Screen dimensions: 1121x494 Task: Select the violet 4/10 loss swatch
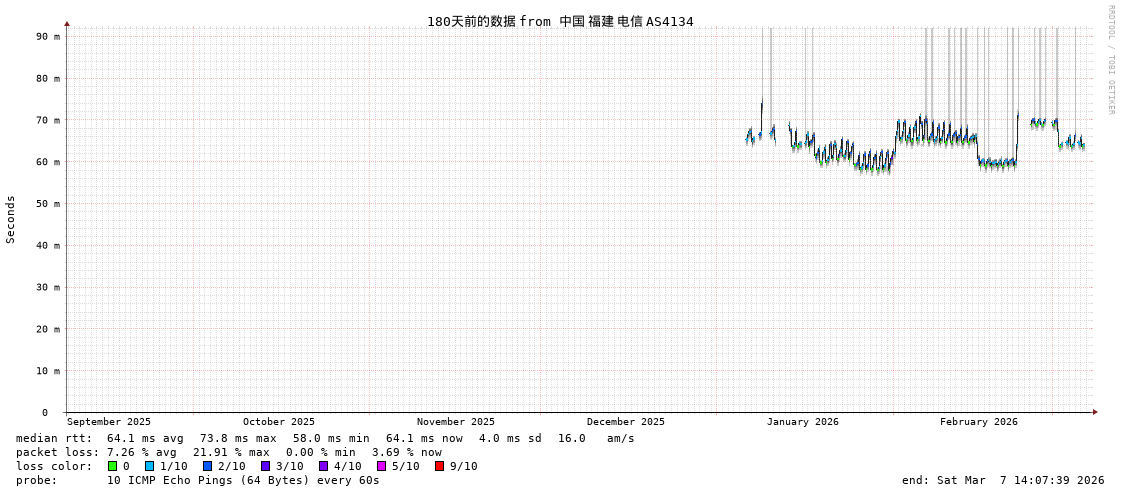coord(323,466)
